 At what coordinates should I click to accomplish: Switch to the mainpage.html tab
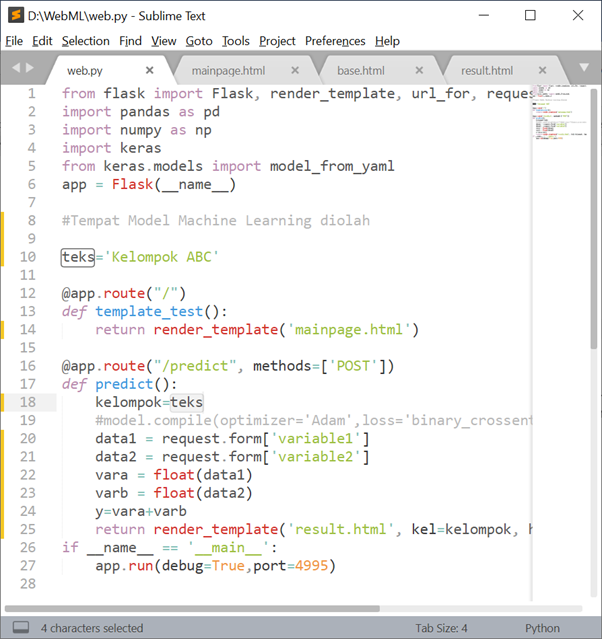tap(228, 71)
